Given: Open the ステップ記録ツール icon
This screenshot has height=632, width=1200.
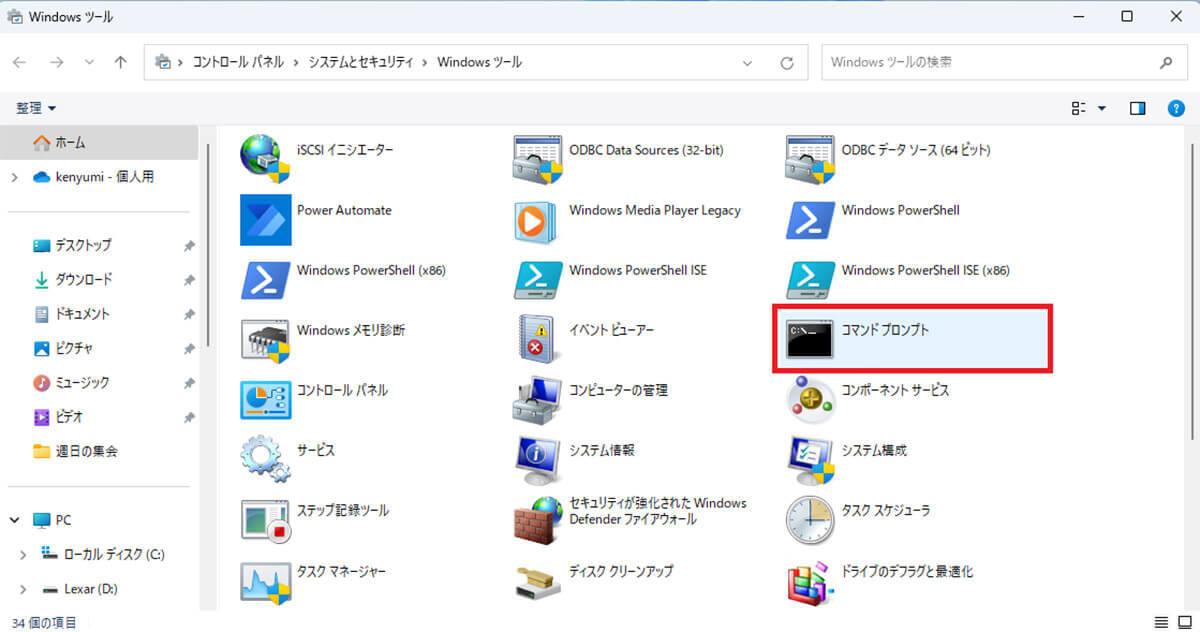Looking at the screenshot, I should point(265,520).
